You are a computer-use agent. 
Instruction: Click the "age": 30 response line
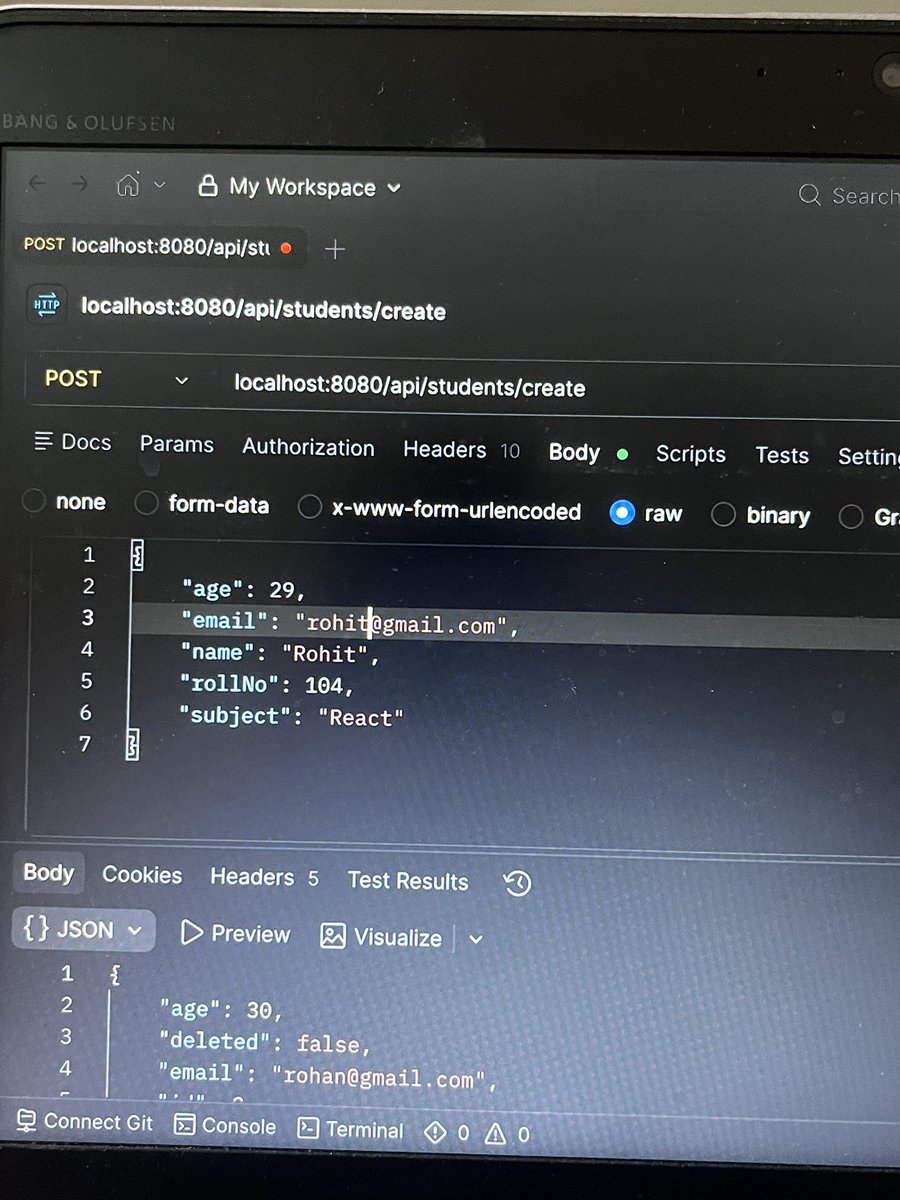pyautogui.click(x=222, y=1010)
